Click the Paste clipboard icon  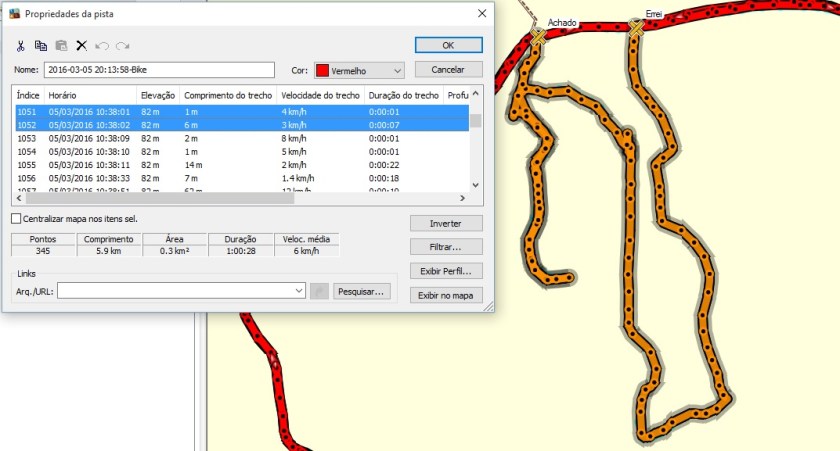(x=61, y=46)
